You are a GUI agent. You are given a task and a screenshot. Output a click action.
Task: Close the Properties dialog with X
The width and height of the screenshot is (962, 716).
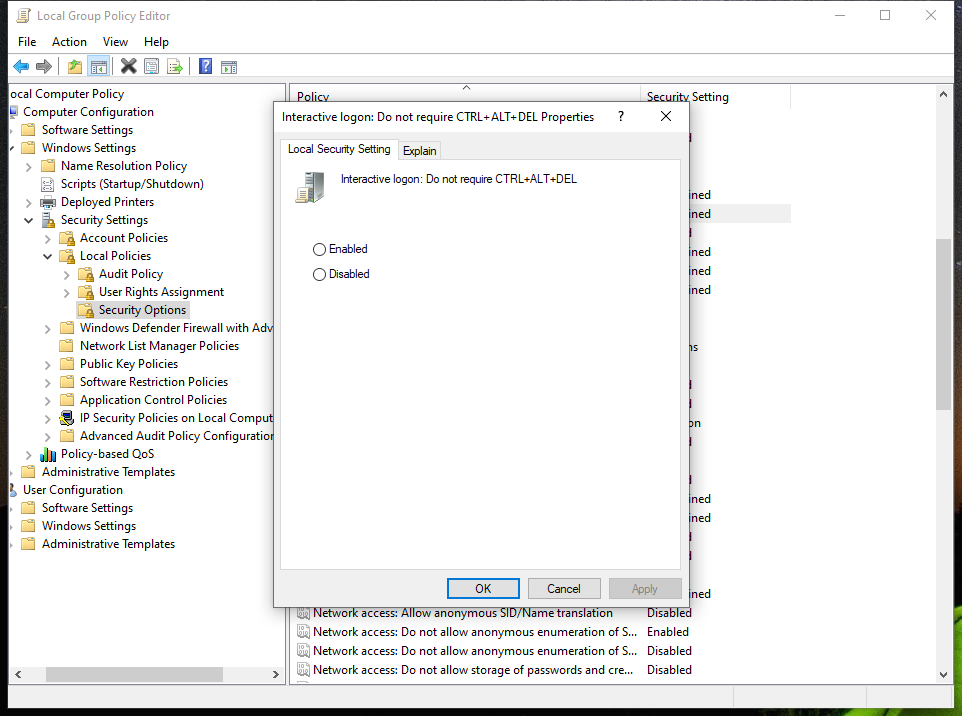point(666,117)
